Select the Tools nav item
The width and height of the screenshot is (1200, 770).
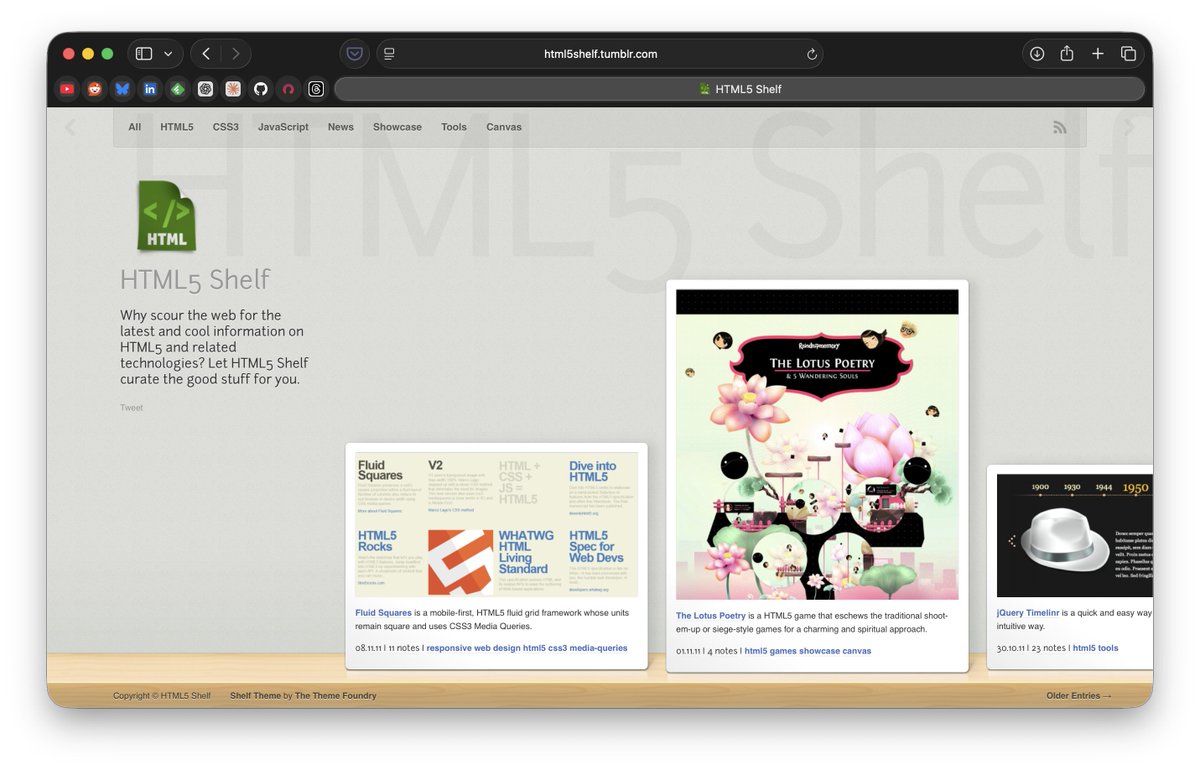454,127
